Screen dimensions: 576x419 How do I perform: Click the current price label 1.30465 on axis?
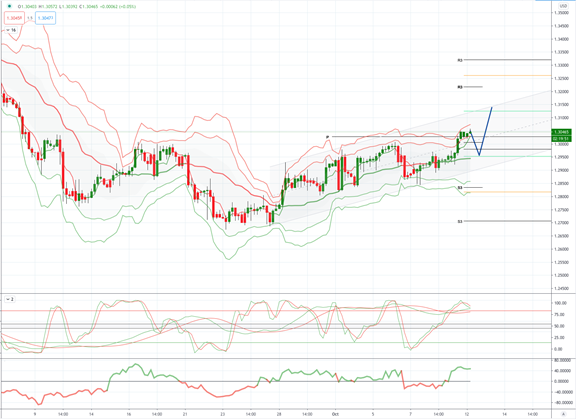point(562,132)
